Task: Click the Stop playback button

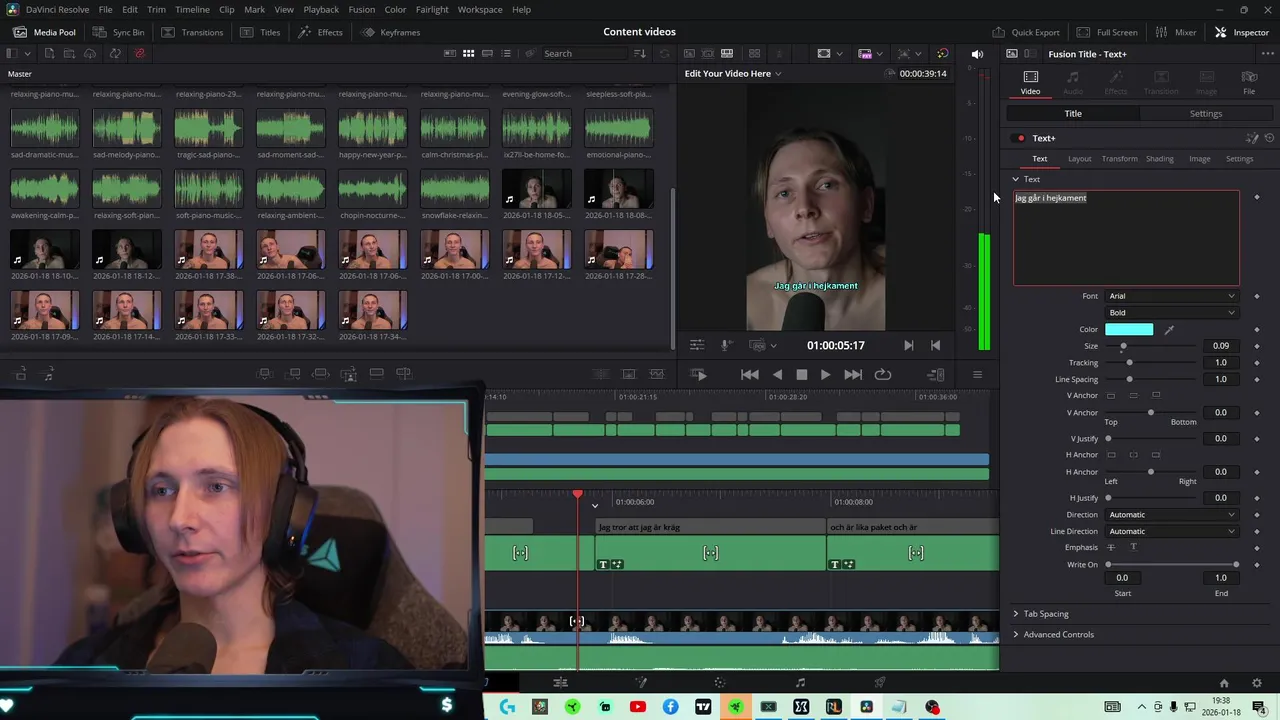Action: pyautogui.click(x=801, y=374)
